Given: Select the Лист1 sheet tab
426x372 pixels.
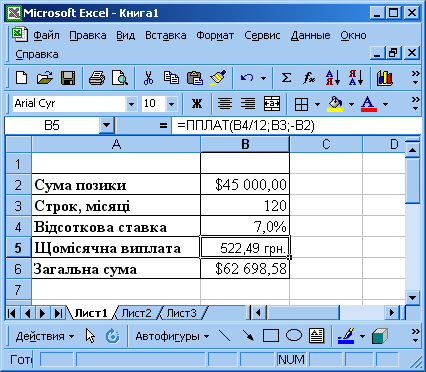Looking at the screenshot, I should click(x=91, y=313).
